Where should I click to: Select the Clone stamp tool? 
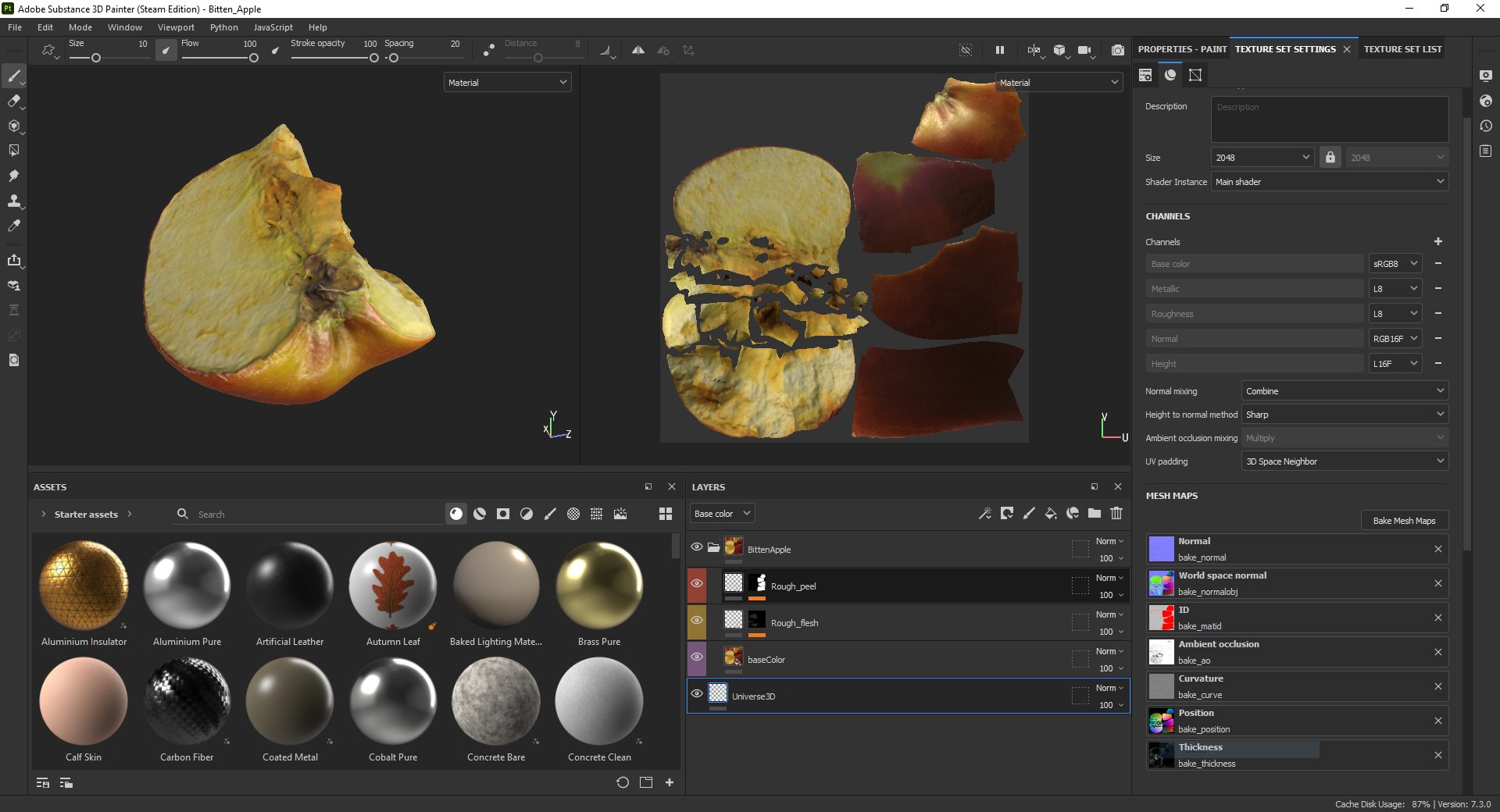(14, 201)
